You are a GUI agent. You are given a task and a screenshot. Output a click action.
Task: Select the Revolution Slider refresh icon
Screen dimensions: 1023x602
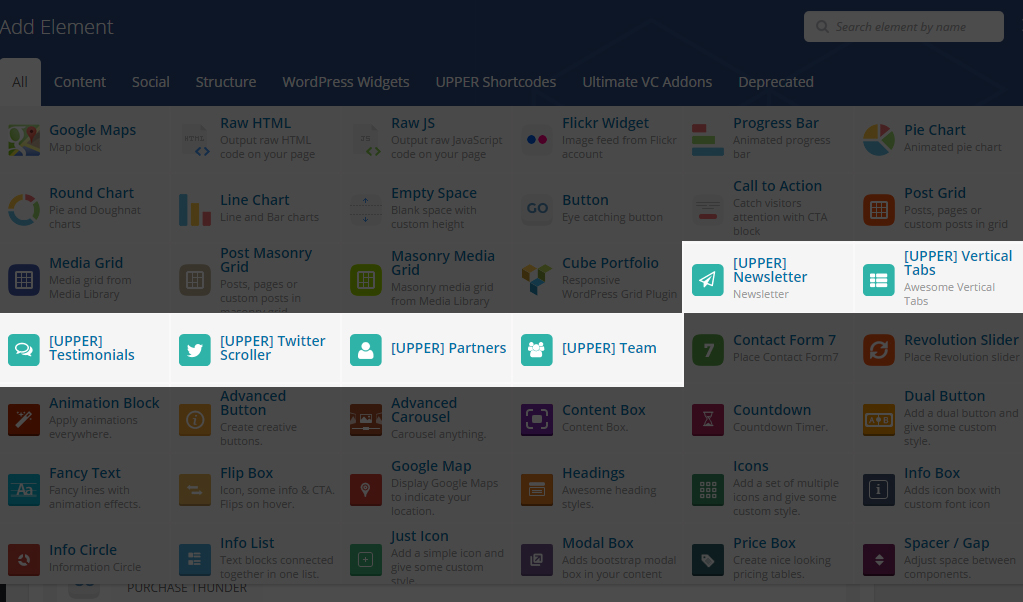tap(879, 349)
